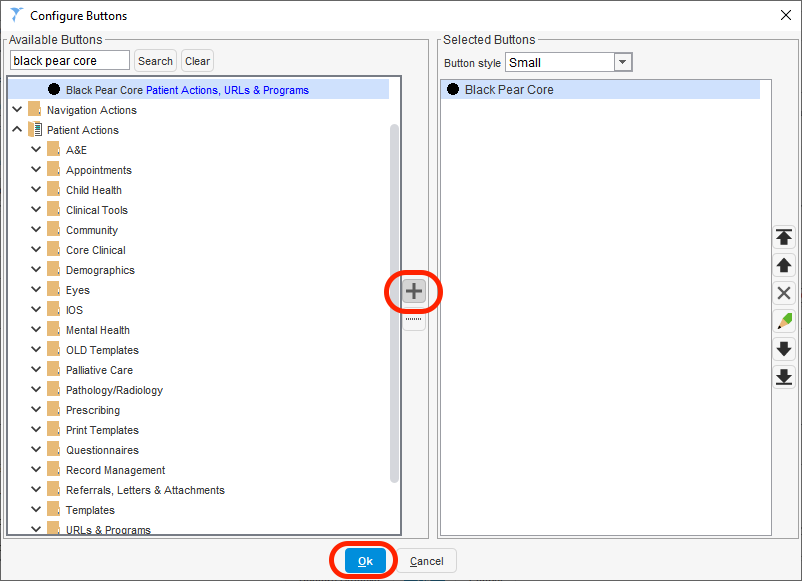Select the Eyes tree item
This screenshot has width=802, height=581.
tap(78, 290)
